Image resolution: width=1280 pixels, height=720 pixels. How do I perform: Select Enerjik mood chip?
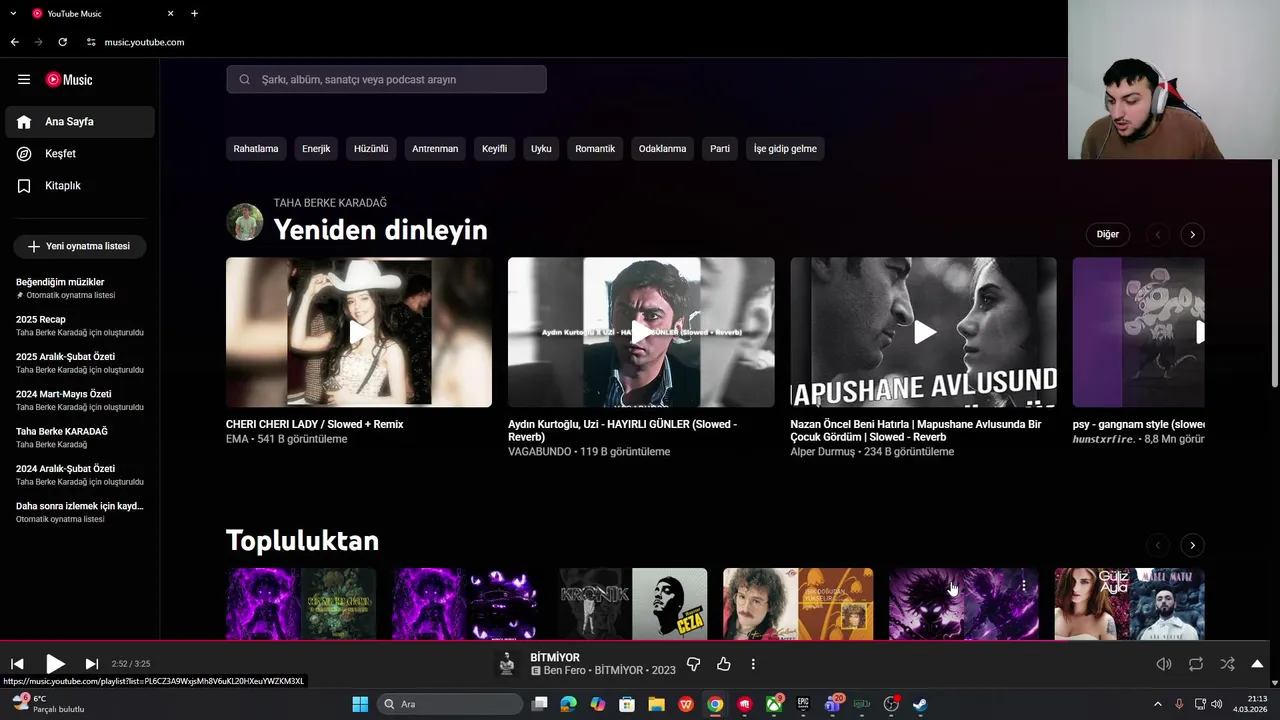[x=316, y=149]
